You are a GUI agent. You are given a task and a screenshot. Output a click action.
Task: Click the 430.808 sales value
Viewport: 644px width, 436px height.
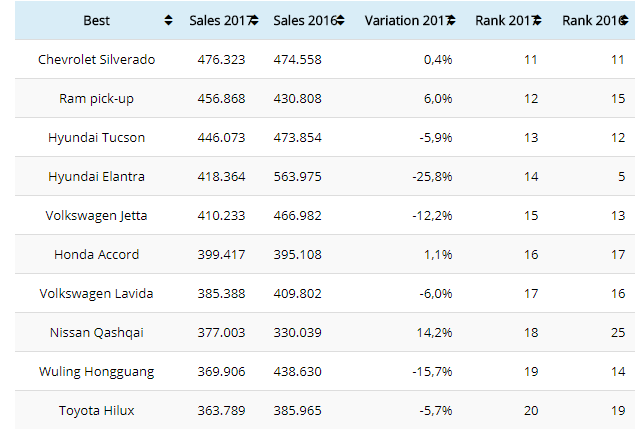pos(298,99)
